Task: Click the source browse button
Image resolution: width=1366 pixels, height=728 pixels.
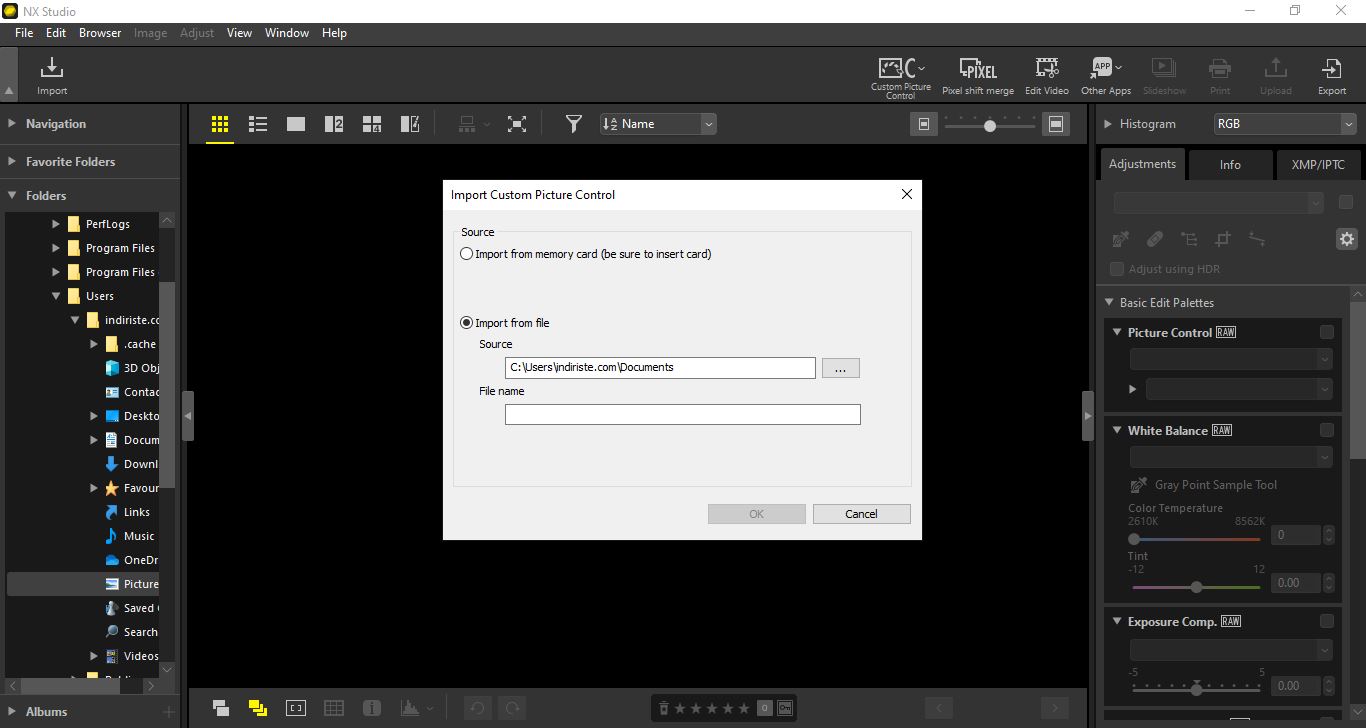Action: (x=841, y=368)
